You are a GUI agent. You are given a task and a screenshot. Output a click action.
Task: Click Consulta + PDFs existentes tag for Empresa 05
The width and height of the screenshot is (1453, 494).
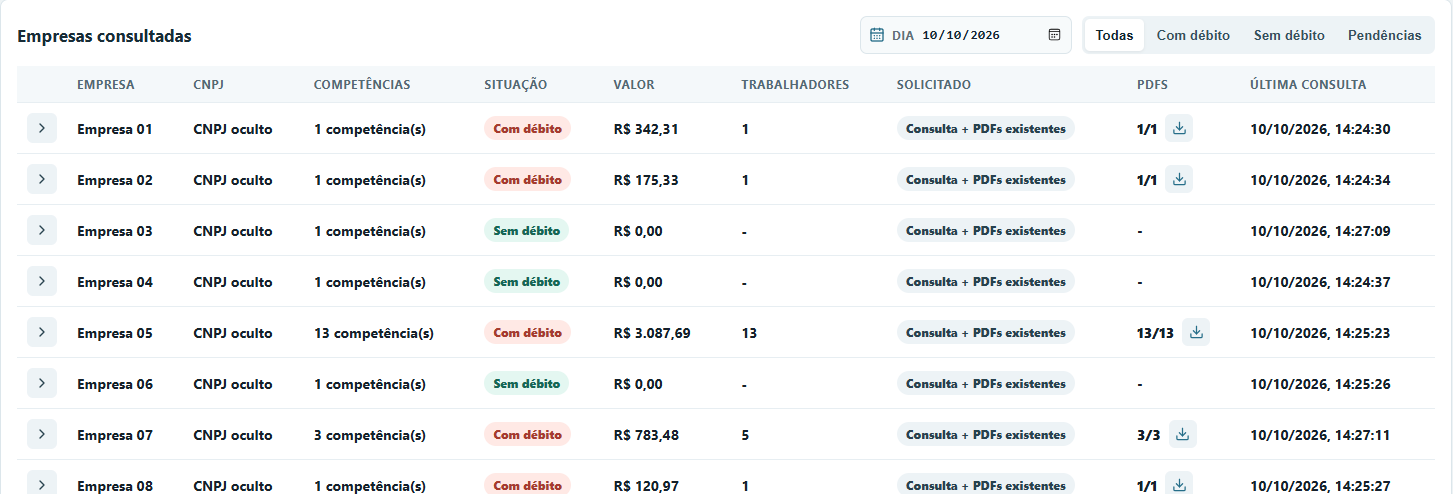[986, 332]
